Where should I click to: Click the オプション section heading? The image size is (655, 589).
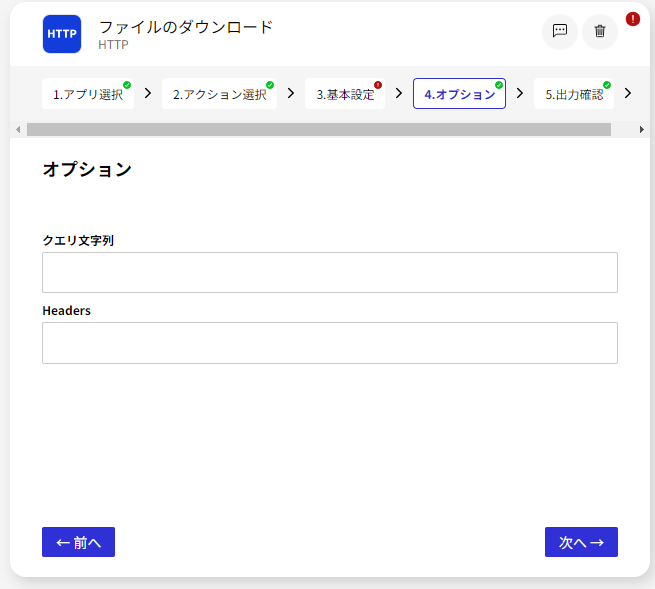87,170
